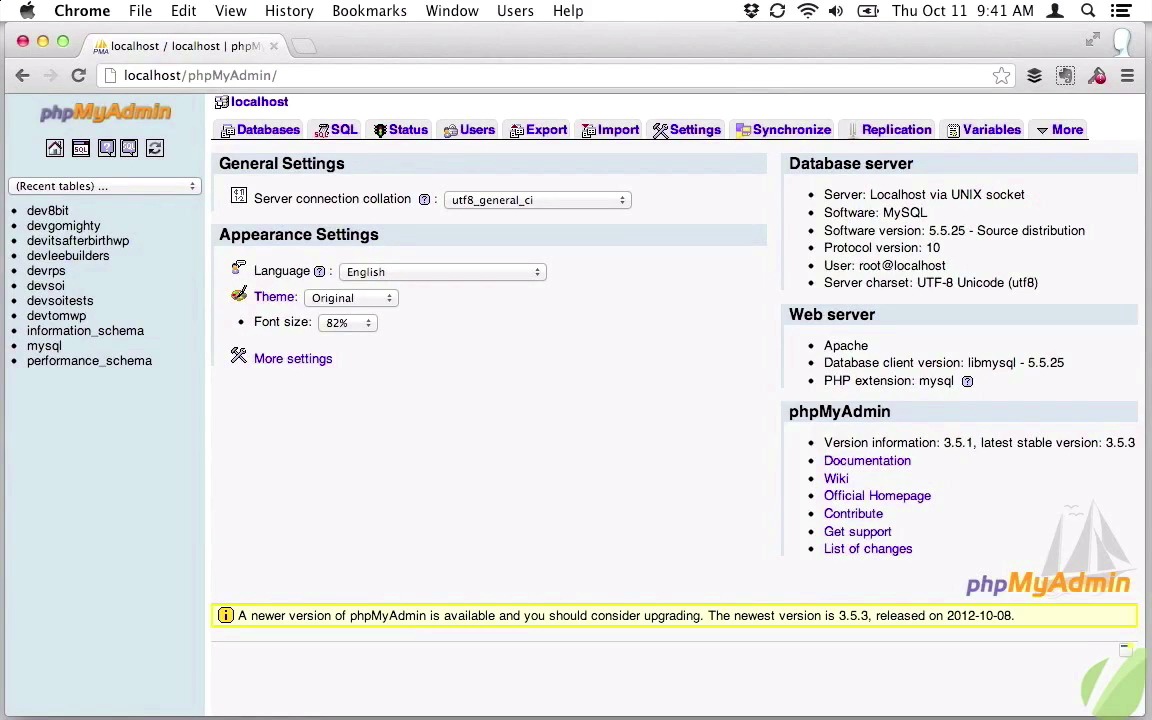Open a new tab with the new-tab button
Viewport: 1152px width, 720px height.
(303, 46)
